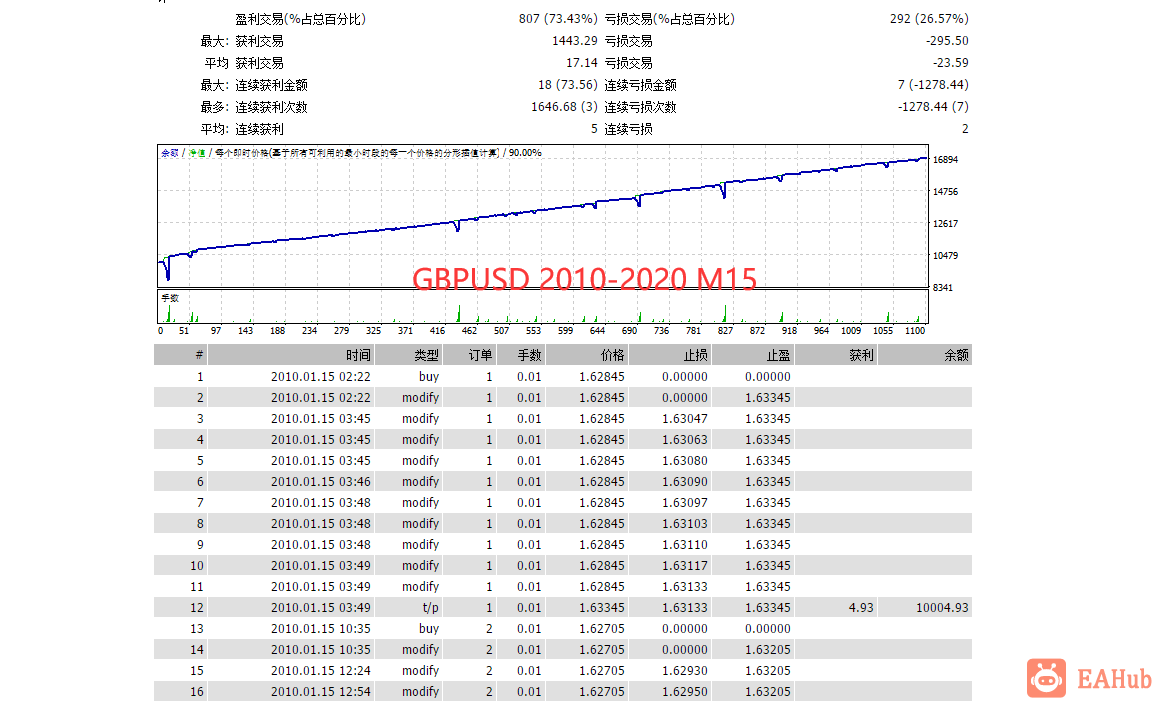Click the 止盈 column header
1166x704 pixels.
click(779, 355)
